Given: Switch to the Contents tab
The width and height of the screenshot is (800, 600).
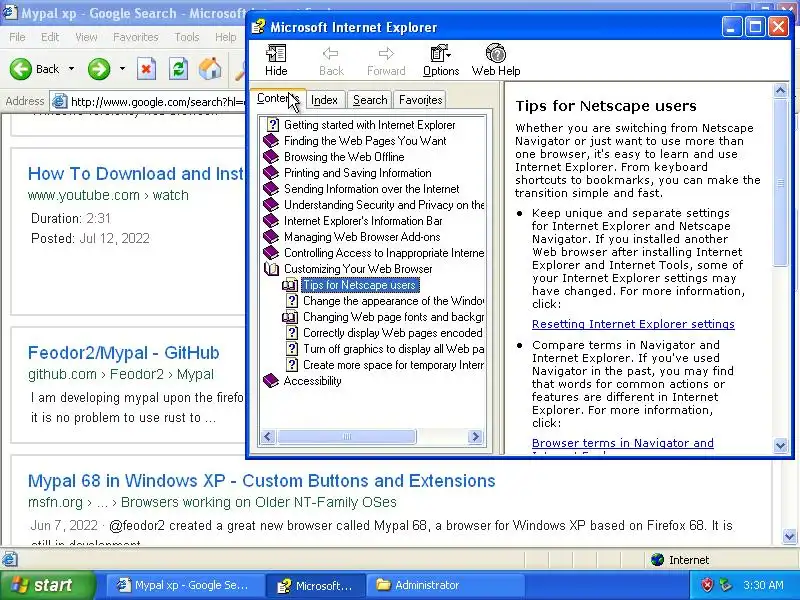Looking at the screenshot, I should [278, 98].
